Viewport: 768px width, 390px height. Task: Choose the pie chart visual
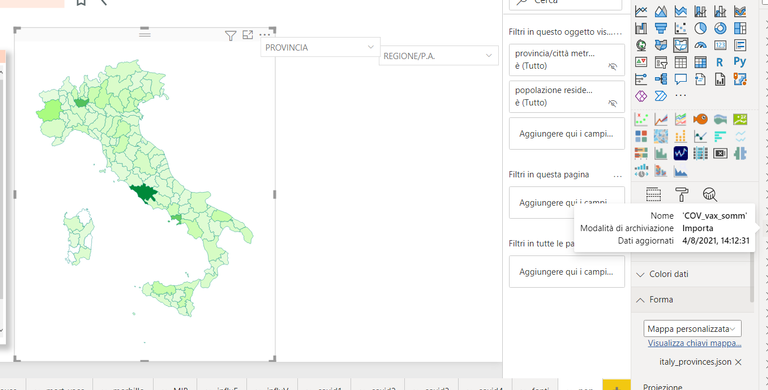[x=700, y=28]
